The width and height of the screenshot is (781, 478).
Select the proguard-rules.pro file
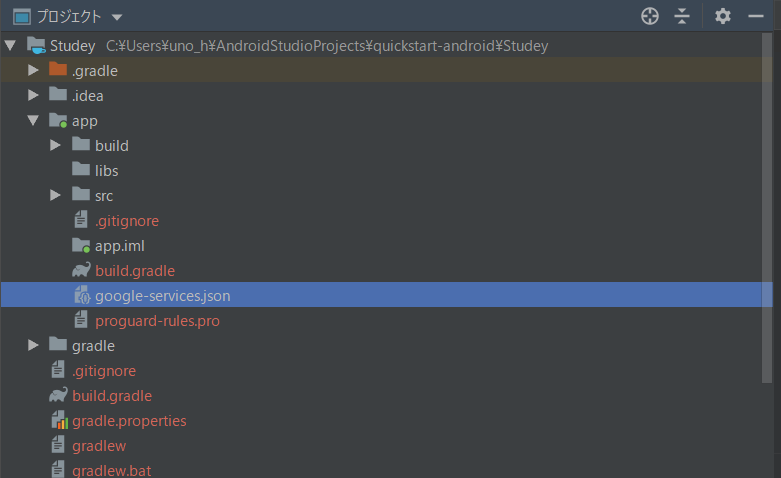(157, 321)
